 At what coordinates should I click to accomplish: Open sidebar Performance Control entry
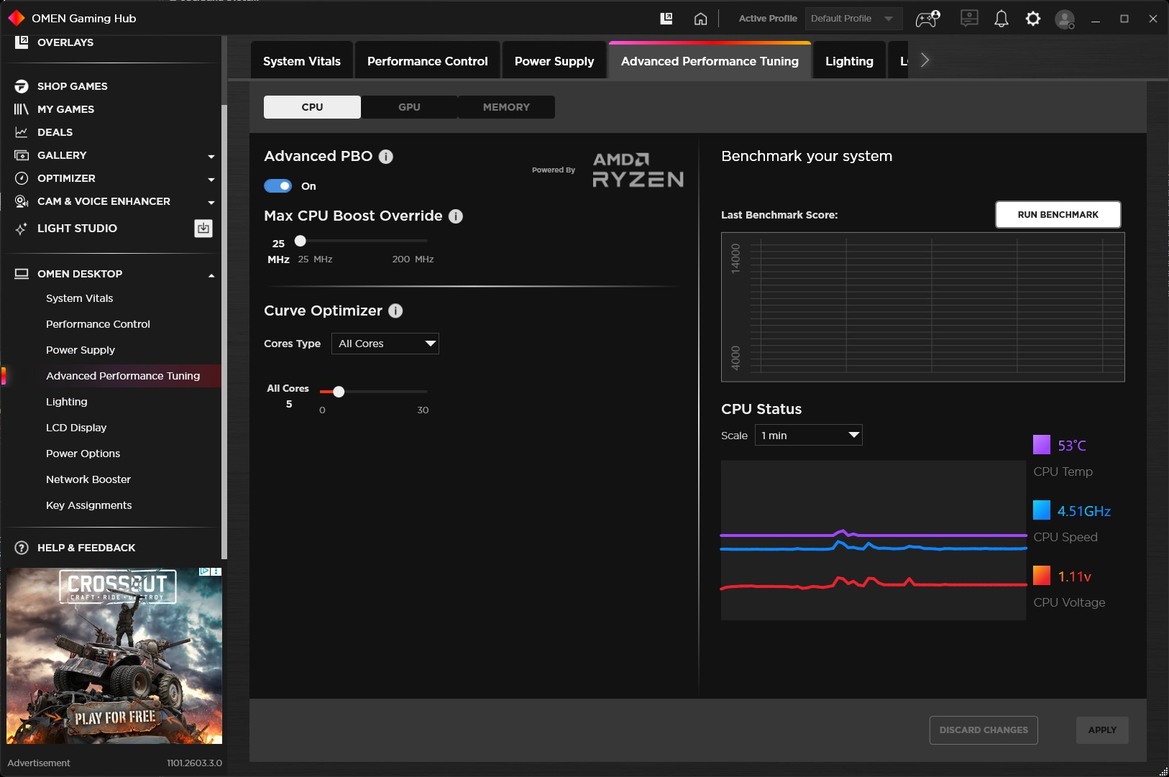pos(98,324)
